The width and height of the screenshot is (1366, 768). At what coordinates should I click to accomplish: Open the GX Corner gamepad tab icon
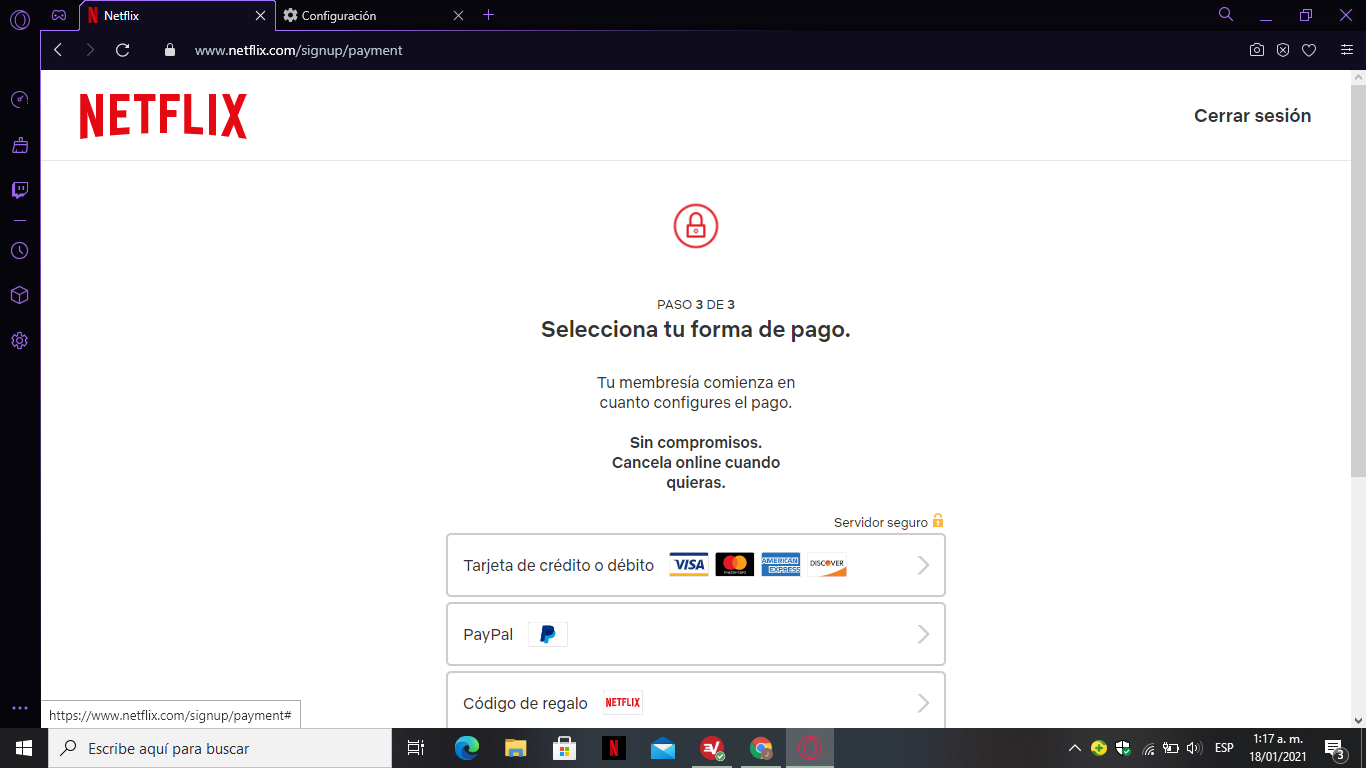click(x=59, y=15)
